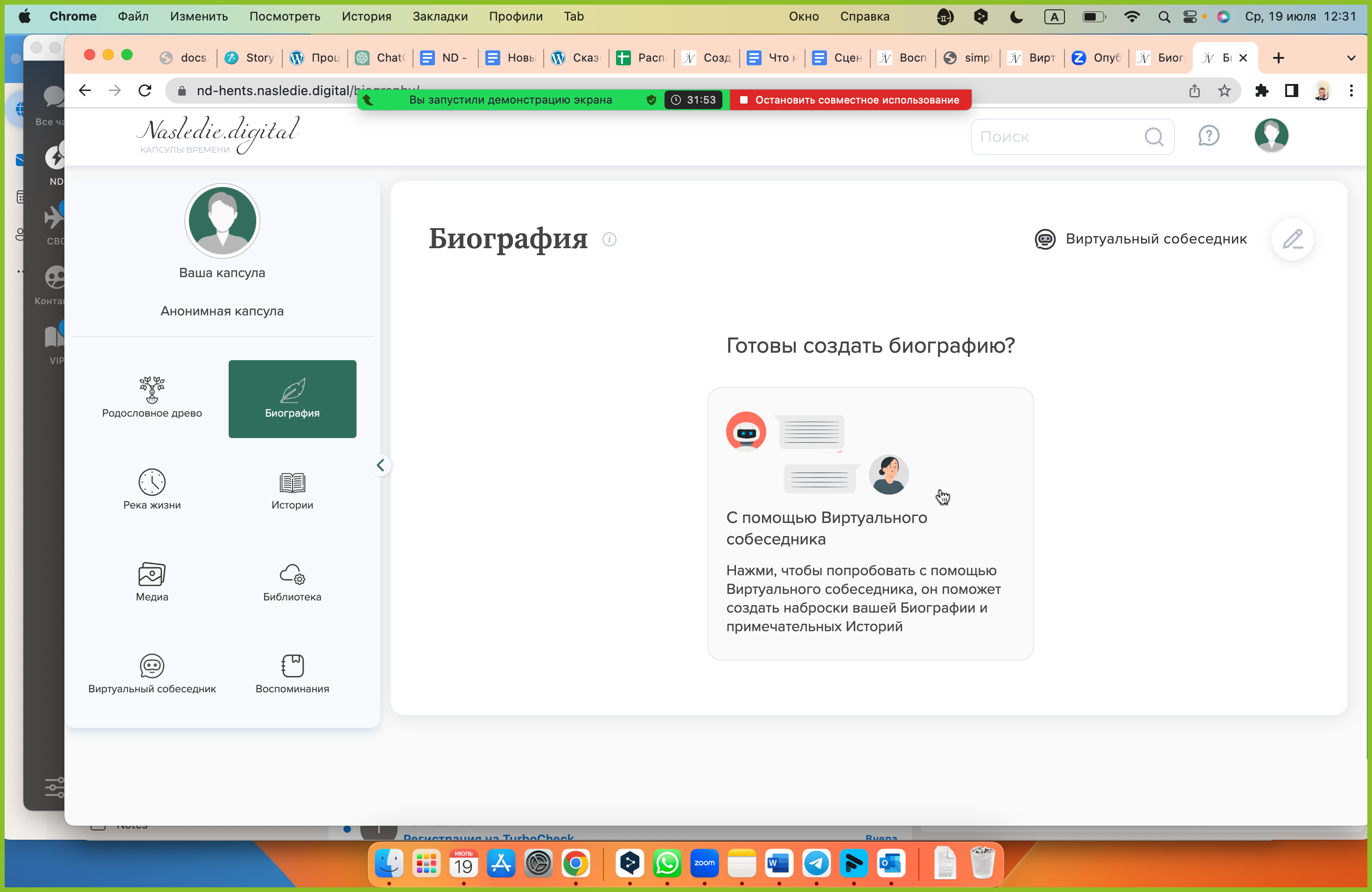Click the share page icon in address bar
Screen dimensions: 1372x892
(1195, 91)
